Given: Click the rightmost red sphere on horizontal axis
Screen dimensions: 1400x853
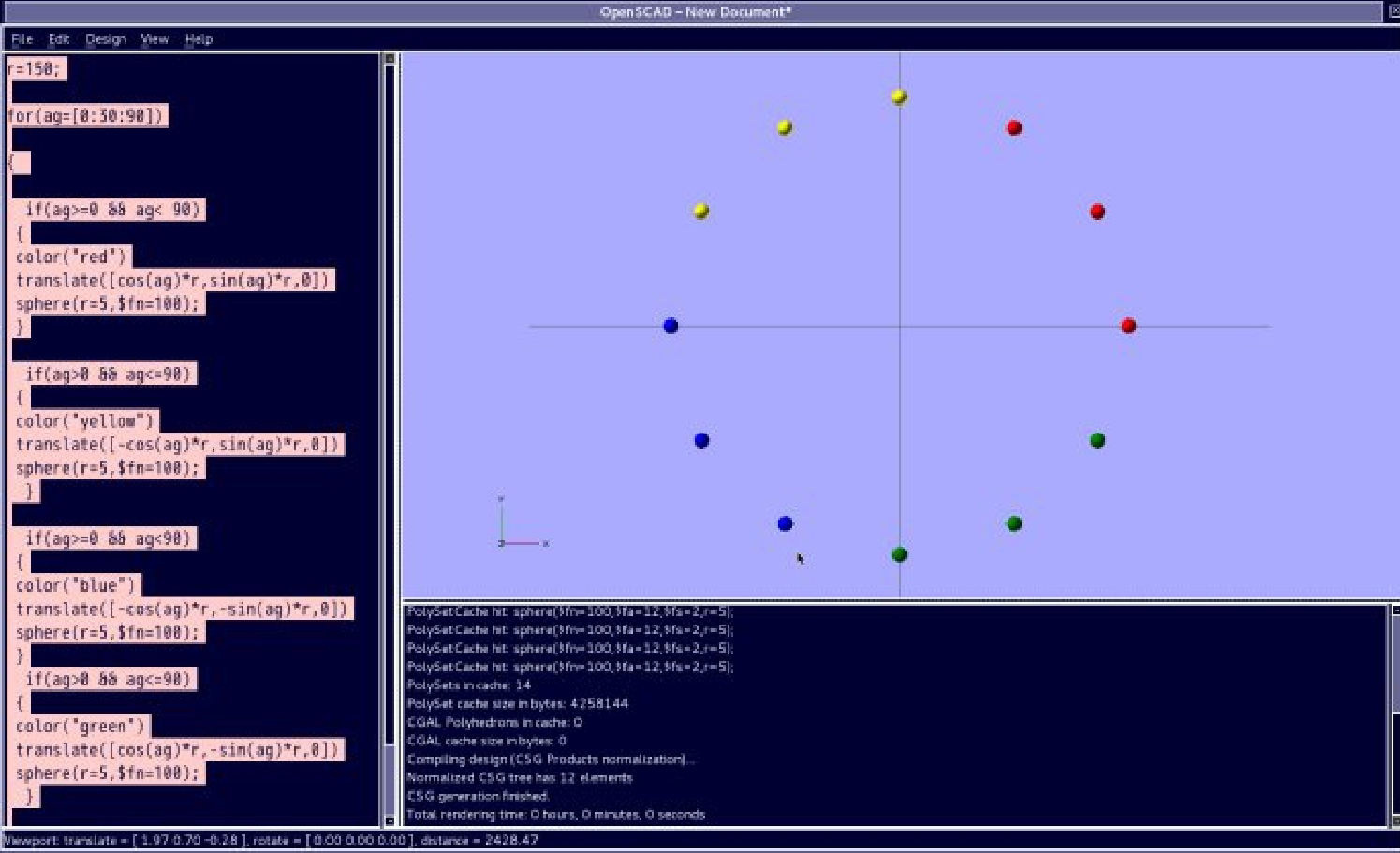Looking at the screenshot, I should [x=1128, y=326].
